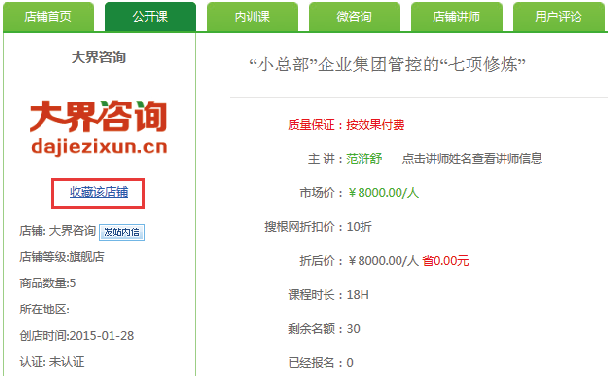608x376 pixels.
Task: Click the 创店时间:2015-01-28 text
Action: [77, 336]
